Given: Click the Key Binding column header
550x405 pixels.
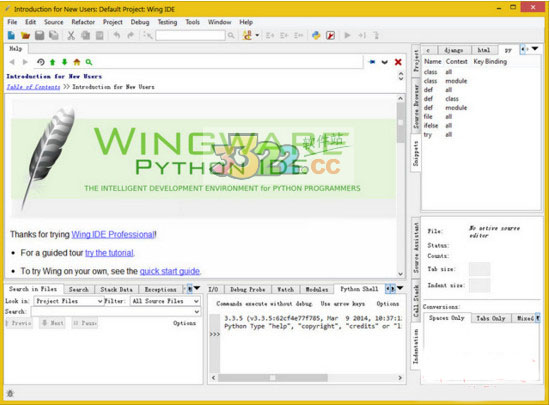Looking at the screenshot, I should (490, 62).
